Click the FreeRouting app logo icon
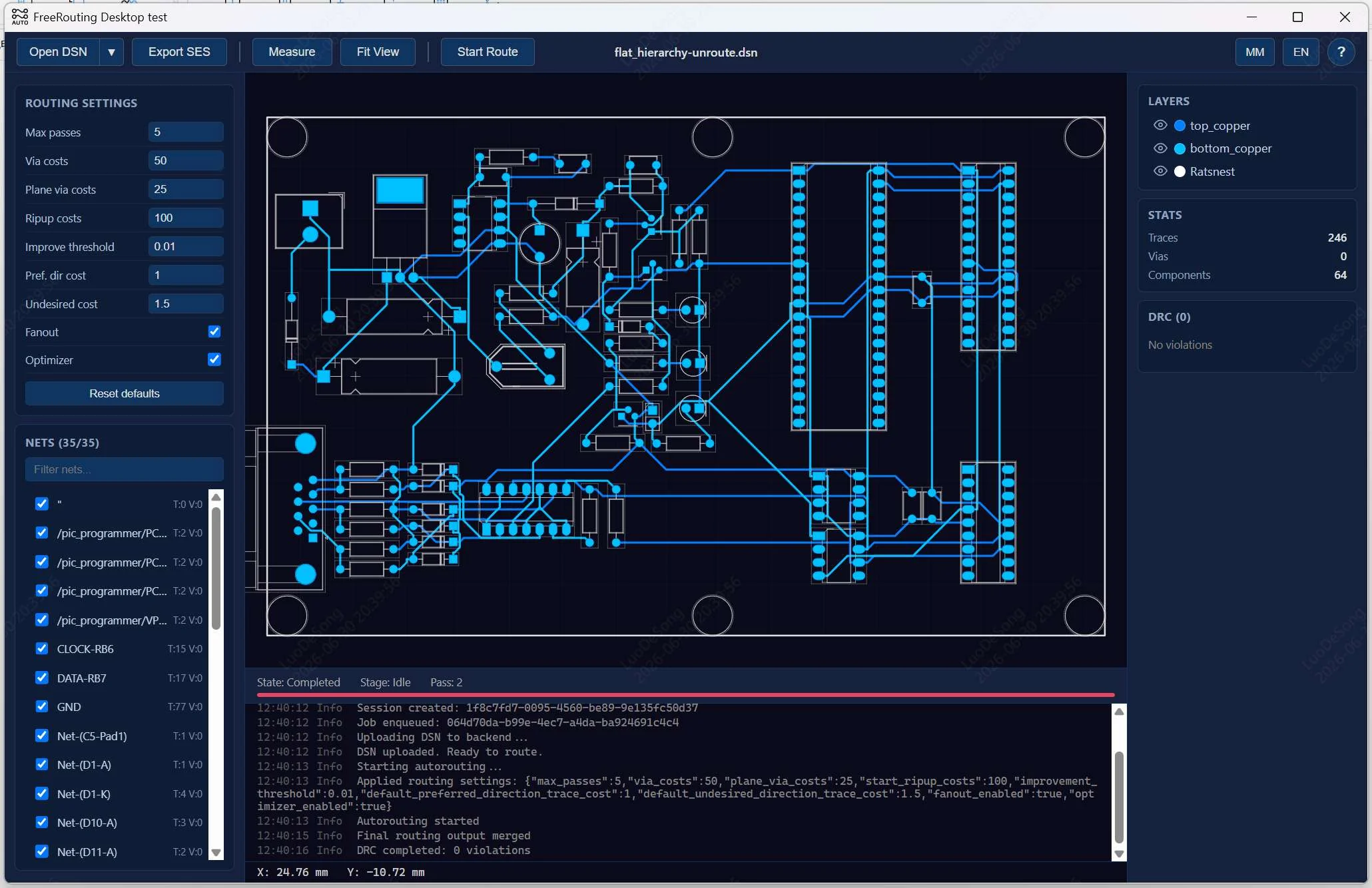 (x=19, y=17)
